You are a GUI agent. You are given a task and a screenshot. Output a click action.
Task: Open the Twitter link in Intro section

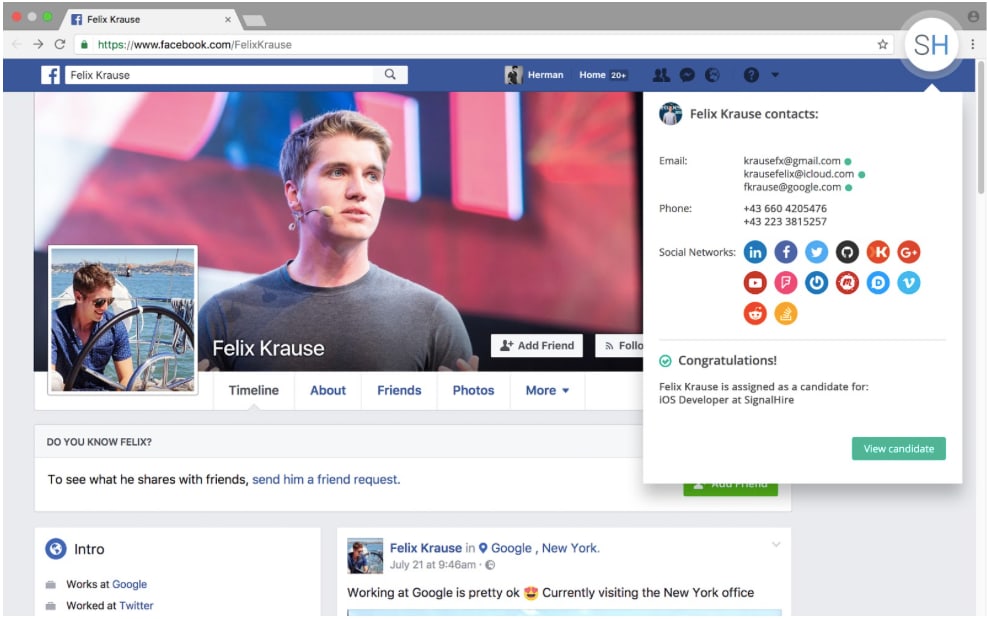point(136,606)
